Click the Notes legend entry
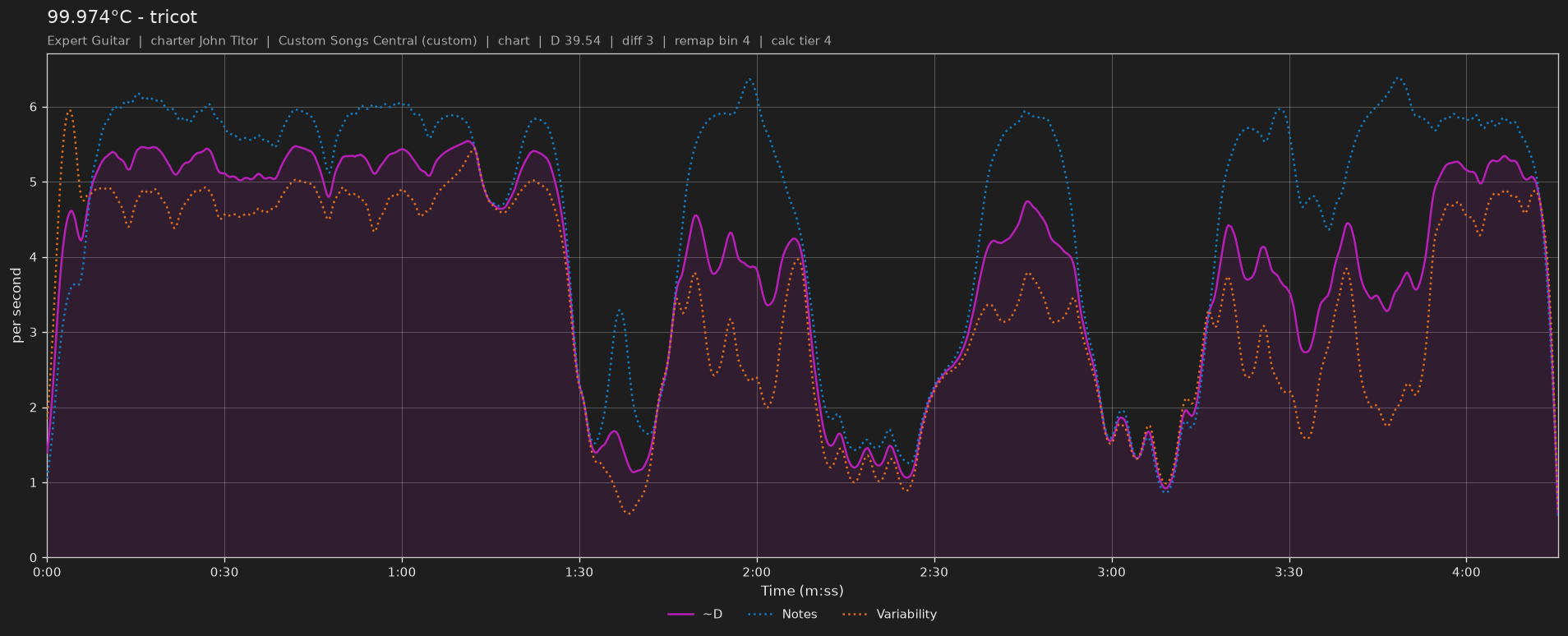 [x=782, y=614]
